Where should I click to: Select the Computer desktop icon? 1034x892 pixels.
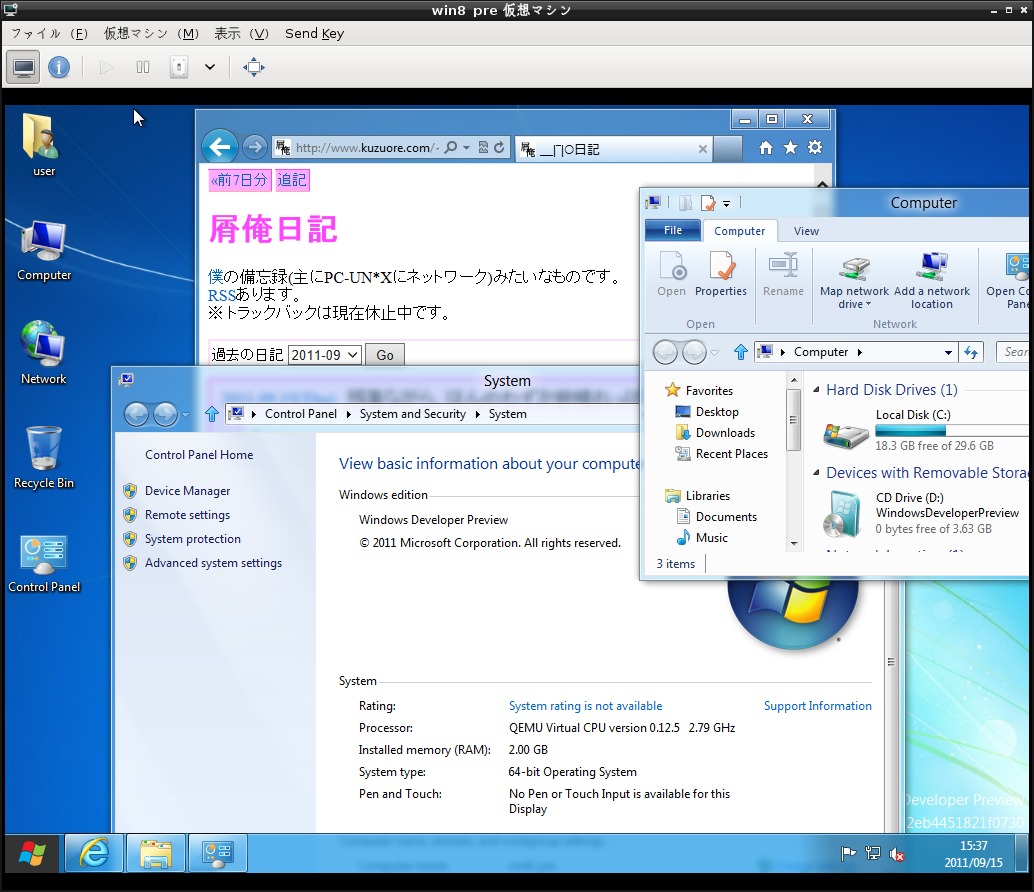(x=44, y=251)
